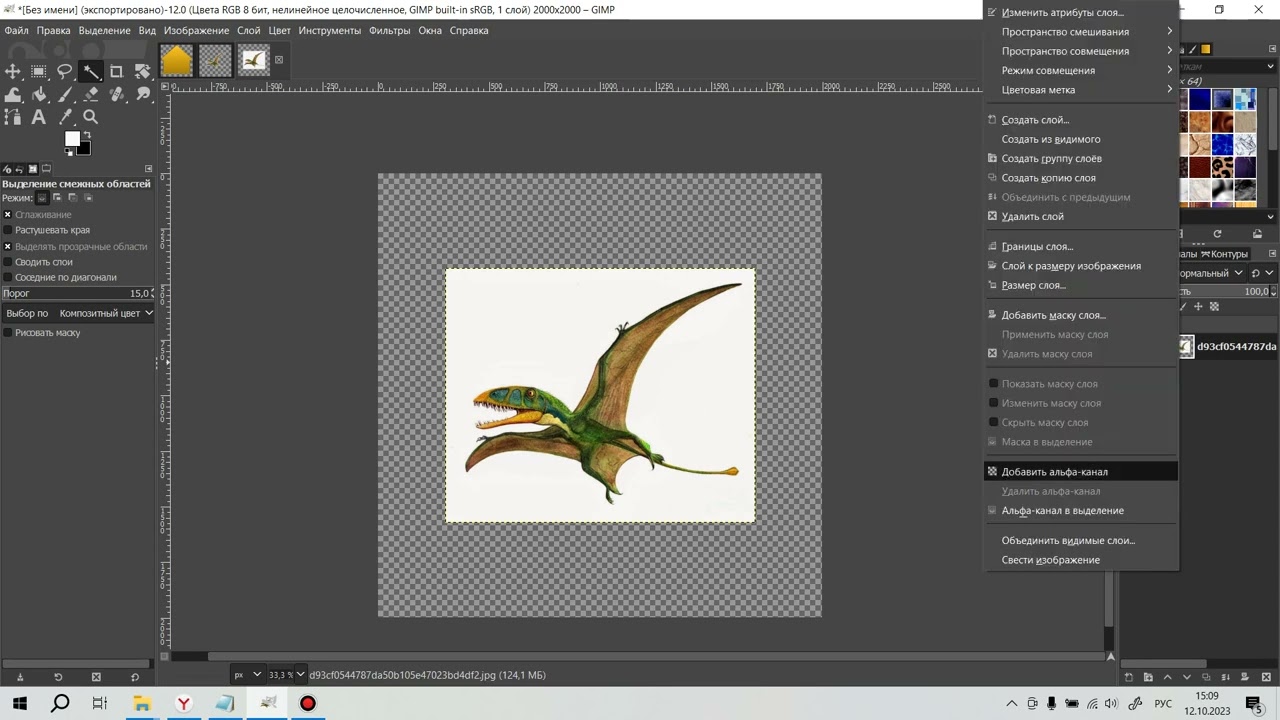This screenshot has height=720, width=1280.
Task: Expand Пространство смешивания submenu
Action: pos(1081,32)
